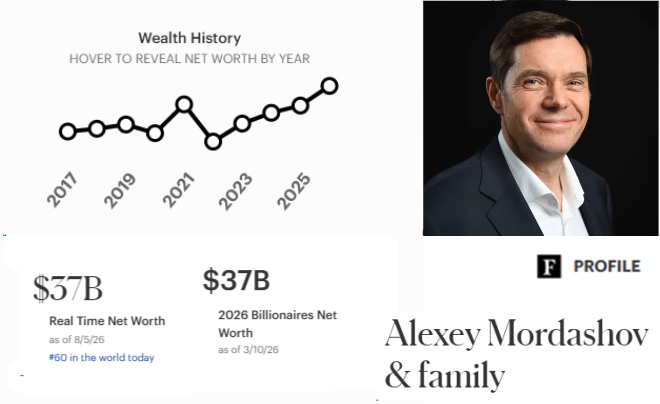Image resolution: width=660 pixels, height=404 pixels.
Task: Click the 2026 Billionaires Net Worth label
Action: pyautogui.click(x=277, y=324)
